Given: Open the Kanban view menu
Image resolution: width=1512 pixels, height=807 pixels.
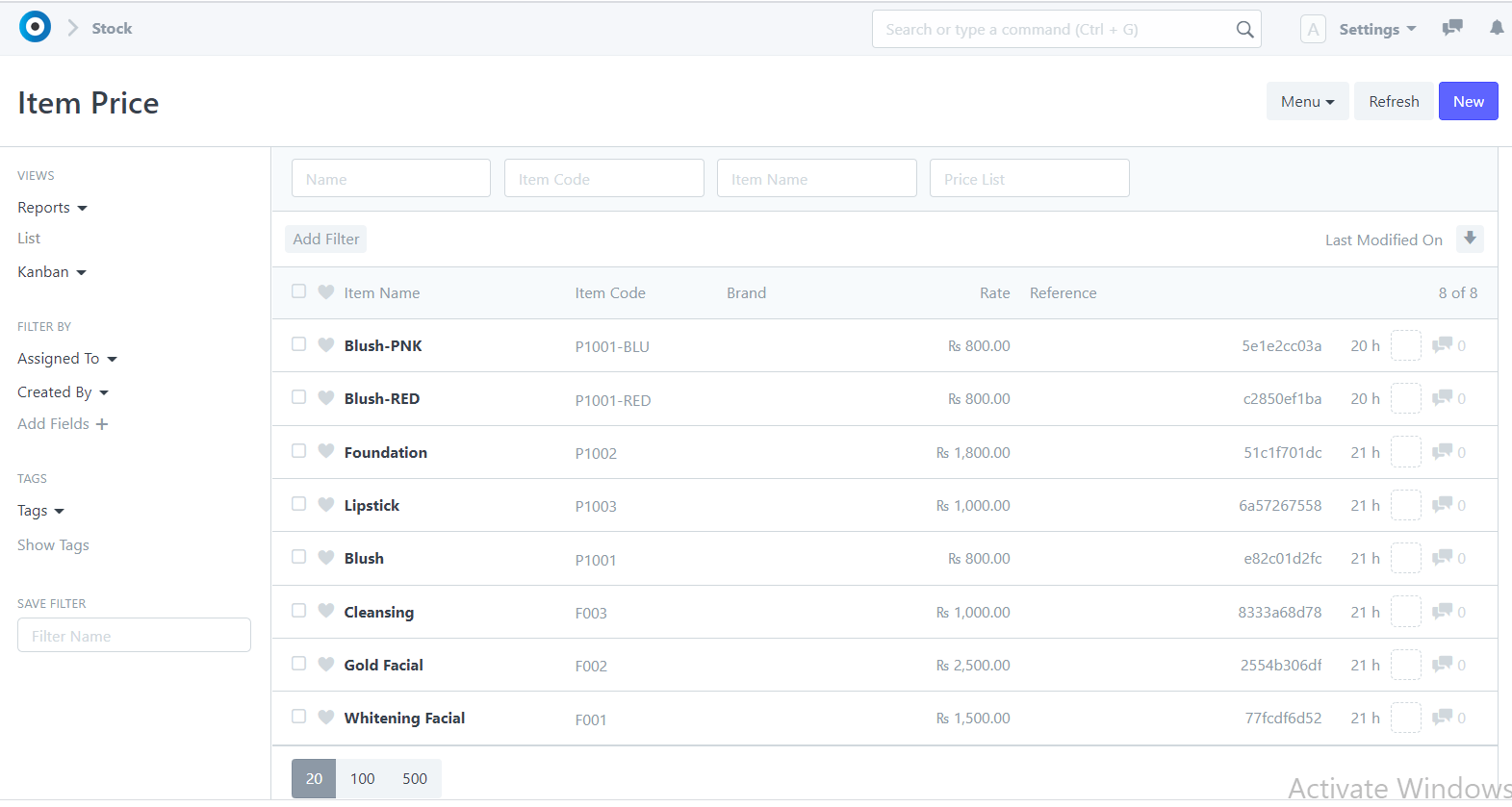Looking at the screenshot, I should coord(52,272).
